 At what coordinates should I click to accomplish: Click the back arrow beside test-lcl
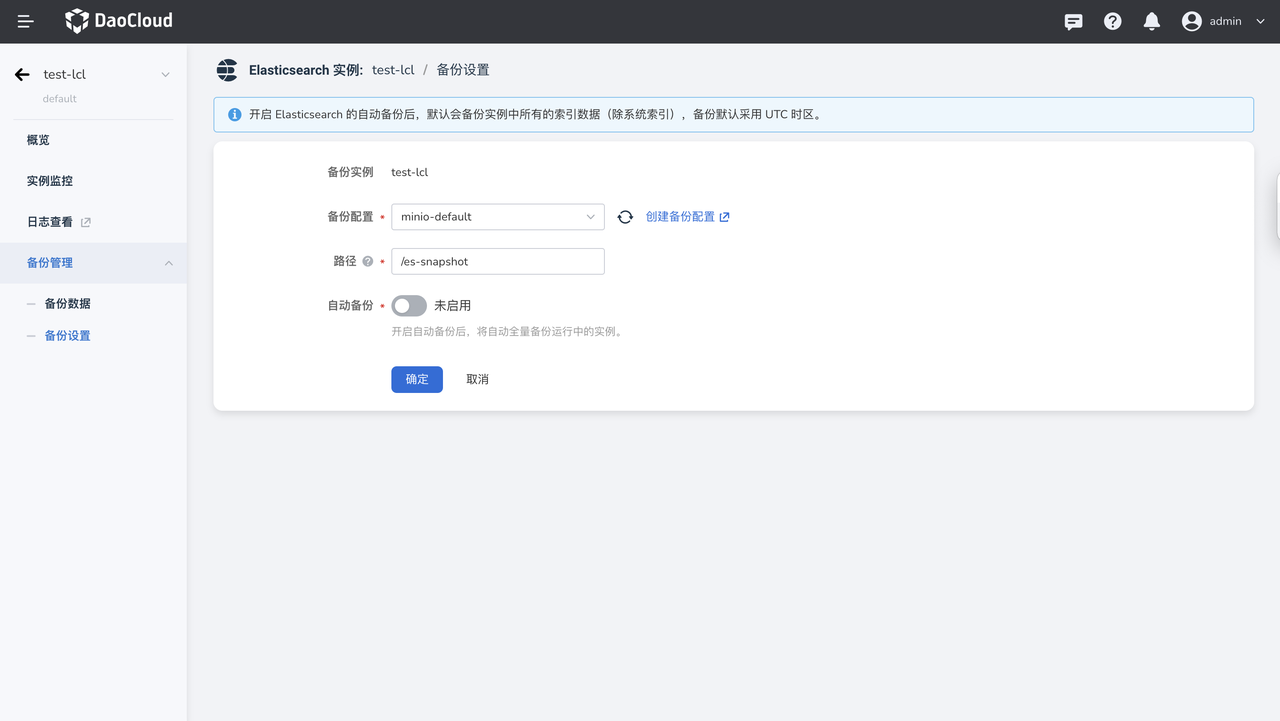pos(22,75)
